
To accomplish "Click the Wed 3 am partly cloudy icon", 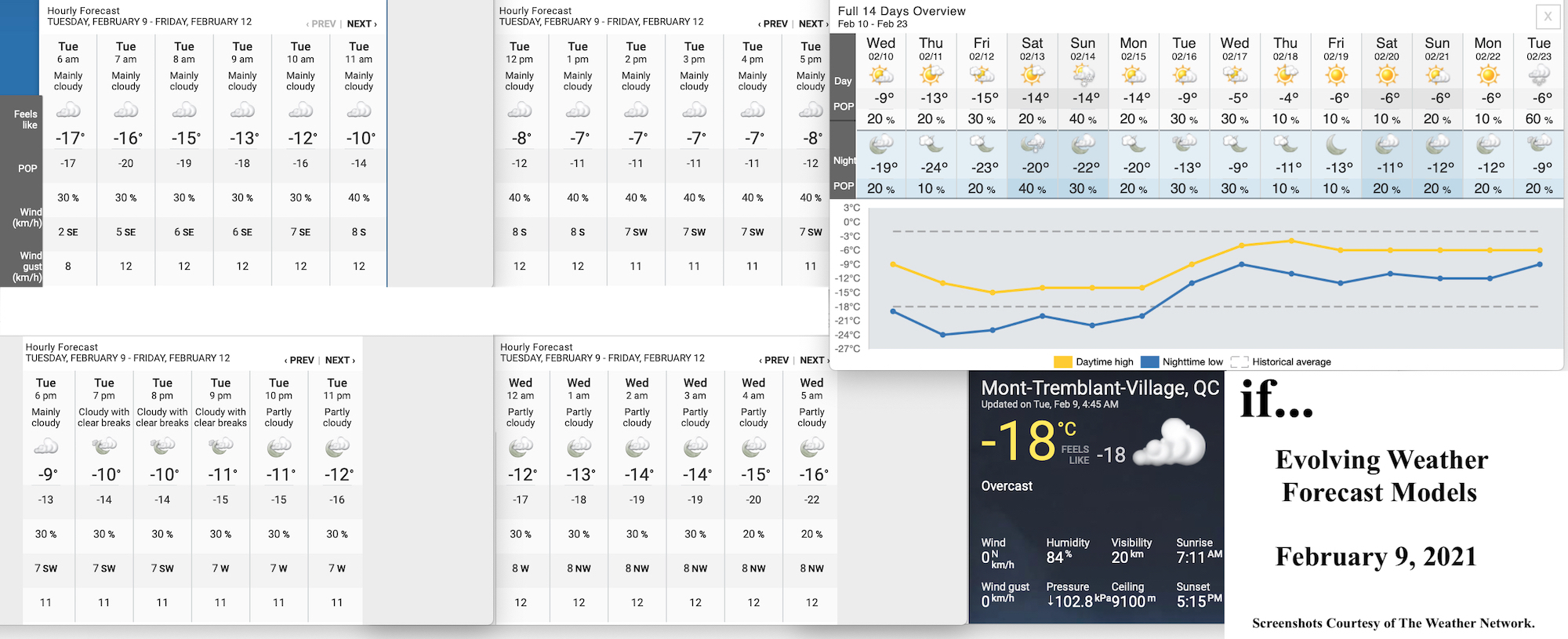I will pyautogui.click(x=695, y=447).
